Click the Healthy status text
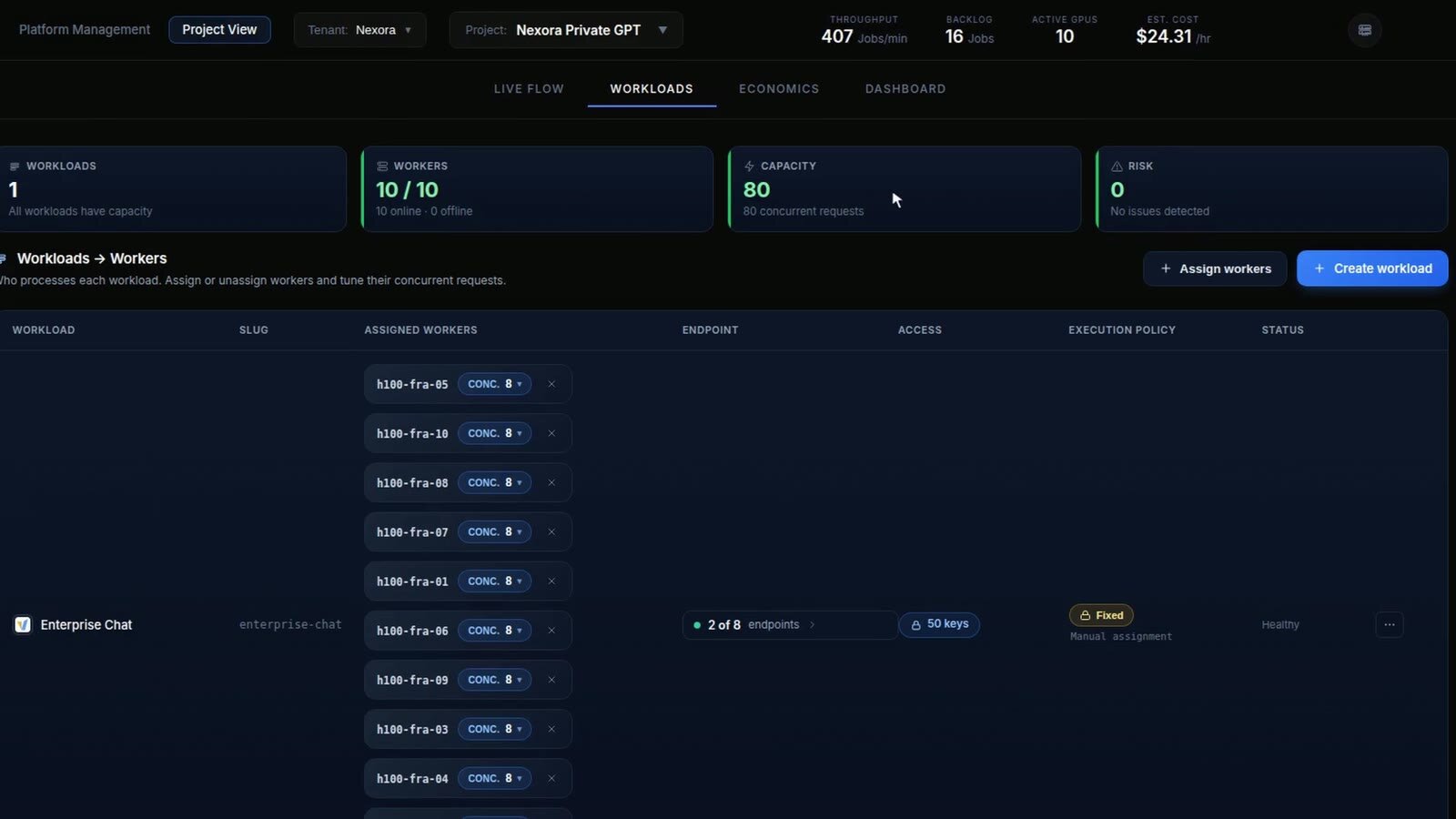This screenshot has width=1456, height=819. 1280,624
